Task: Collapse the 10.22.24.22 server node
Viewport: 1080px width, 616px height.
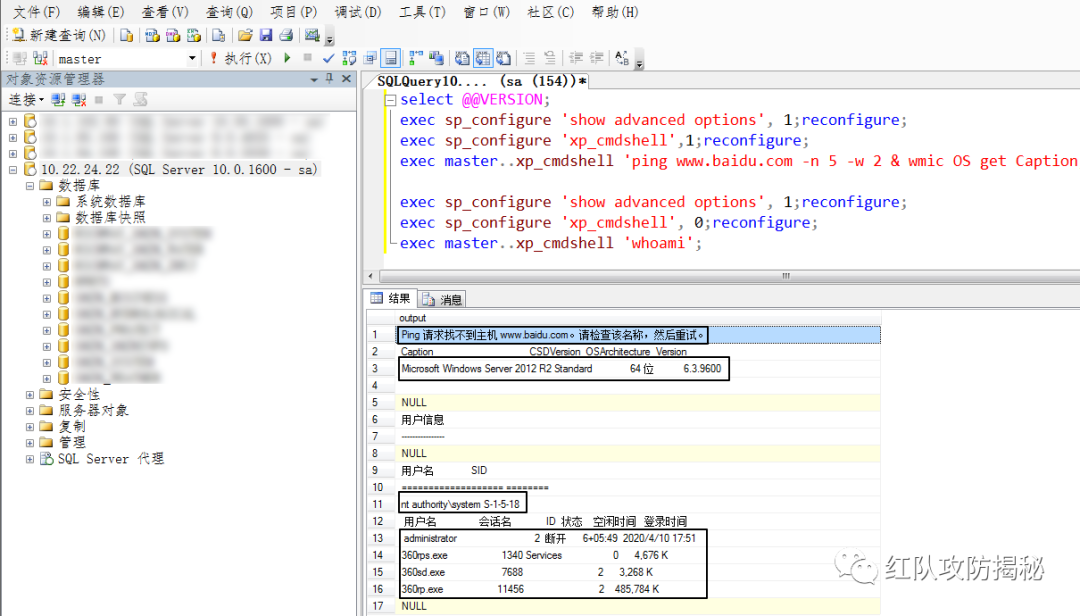Action: (13, 170)
